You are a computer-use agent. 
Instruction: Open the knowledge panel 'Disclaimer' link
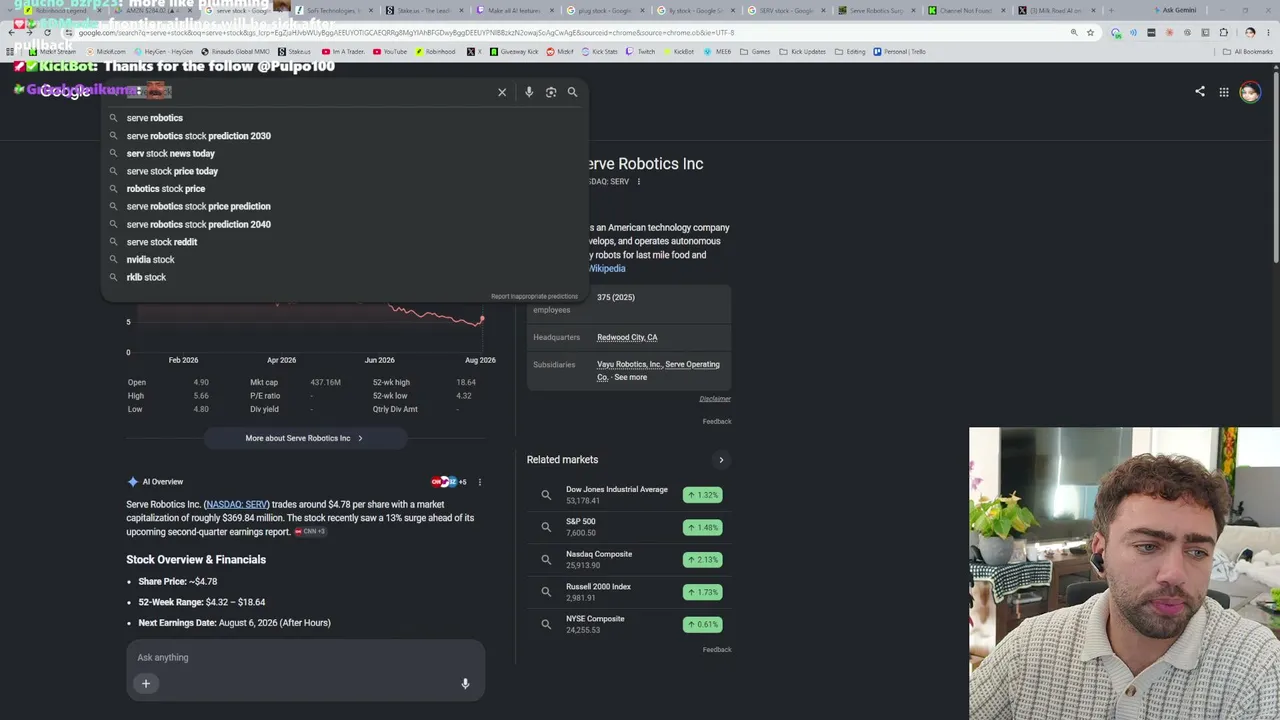point(715,399)
